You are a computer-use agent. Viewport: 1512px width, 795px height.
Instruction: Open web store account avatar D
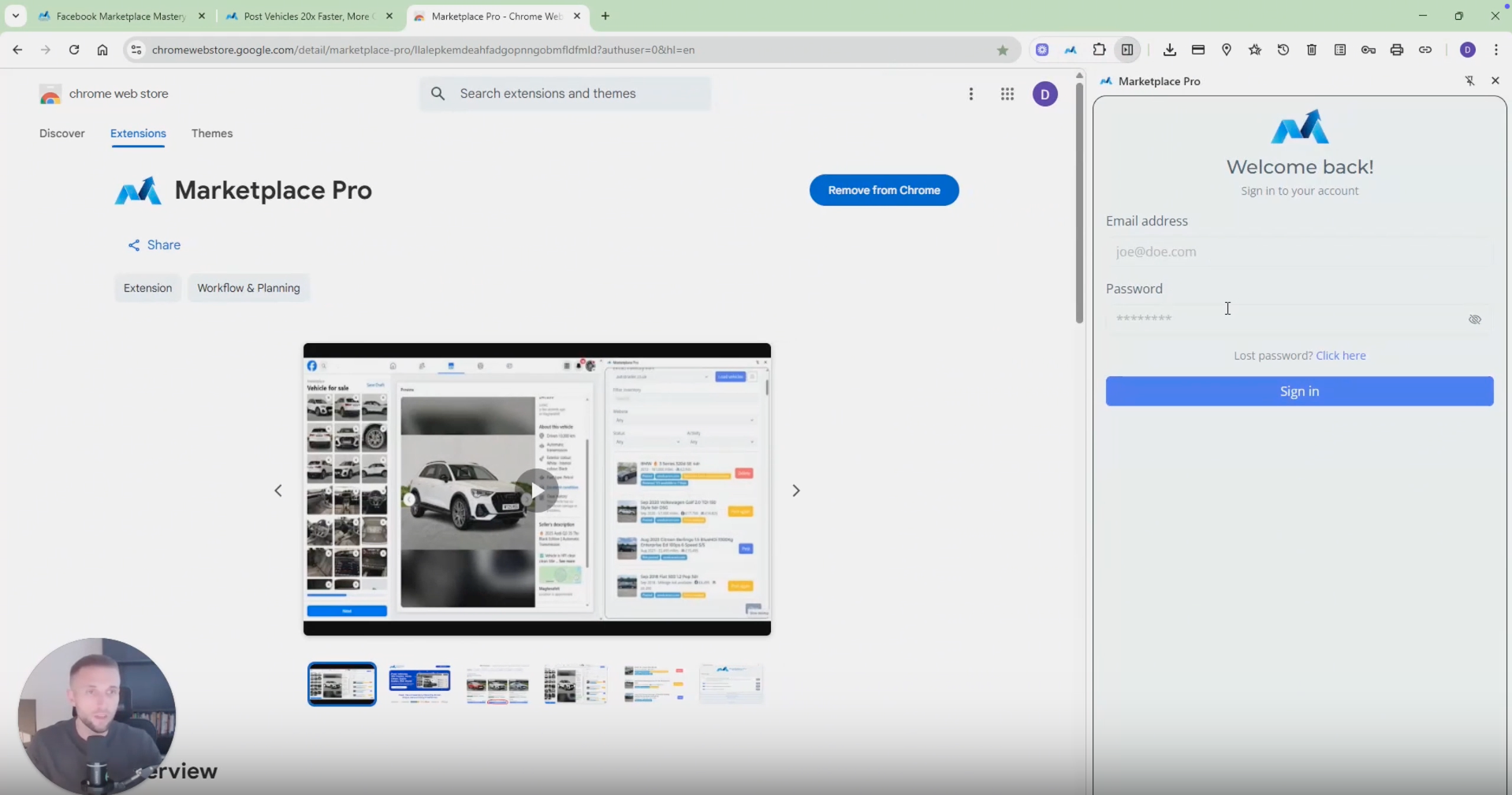click(1045, 95)
